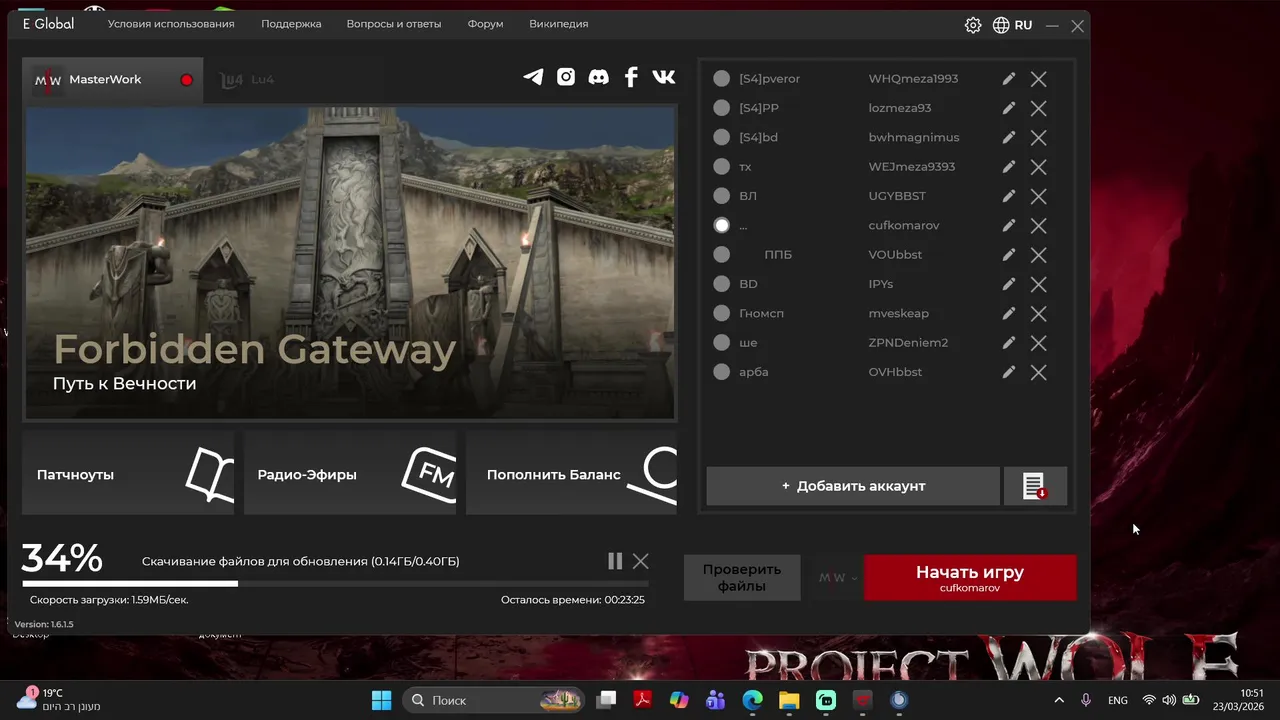Edit the WEJmeza9393 account
The image size is (1280, 720).
[x=1009, y=166]
